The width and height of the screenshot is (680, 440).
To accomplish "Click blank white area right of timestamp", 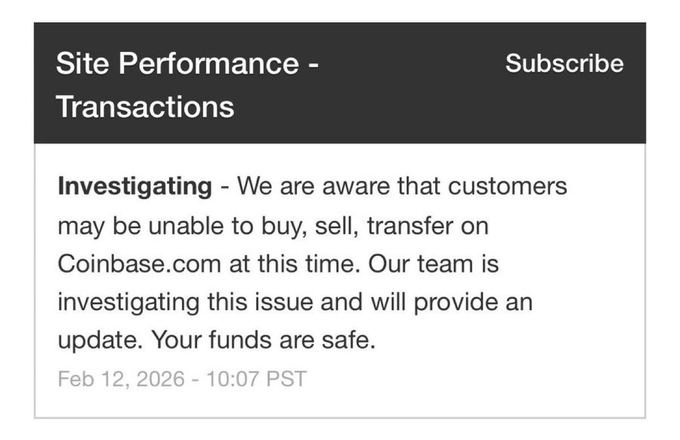I will (x=480, y=379).
